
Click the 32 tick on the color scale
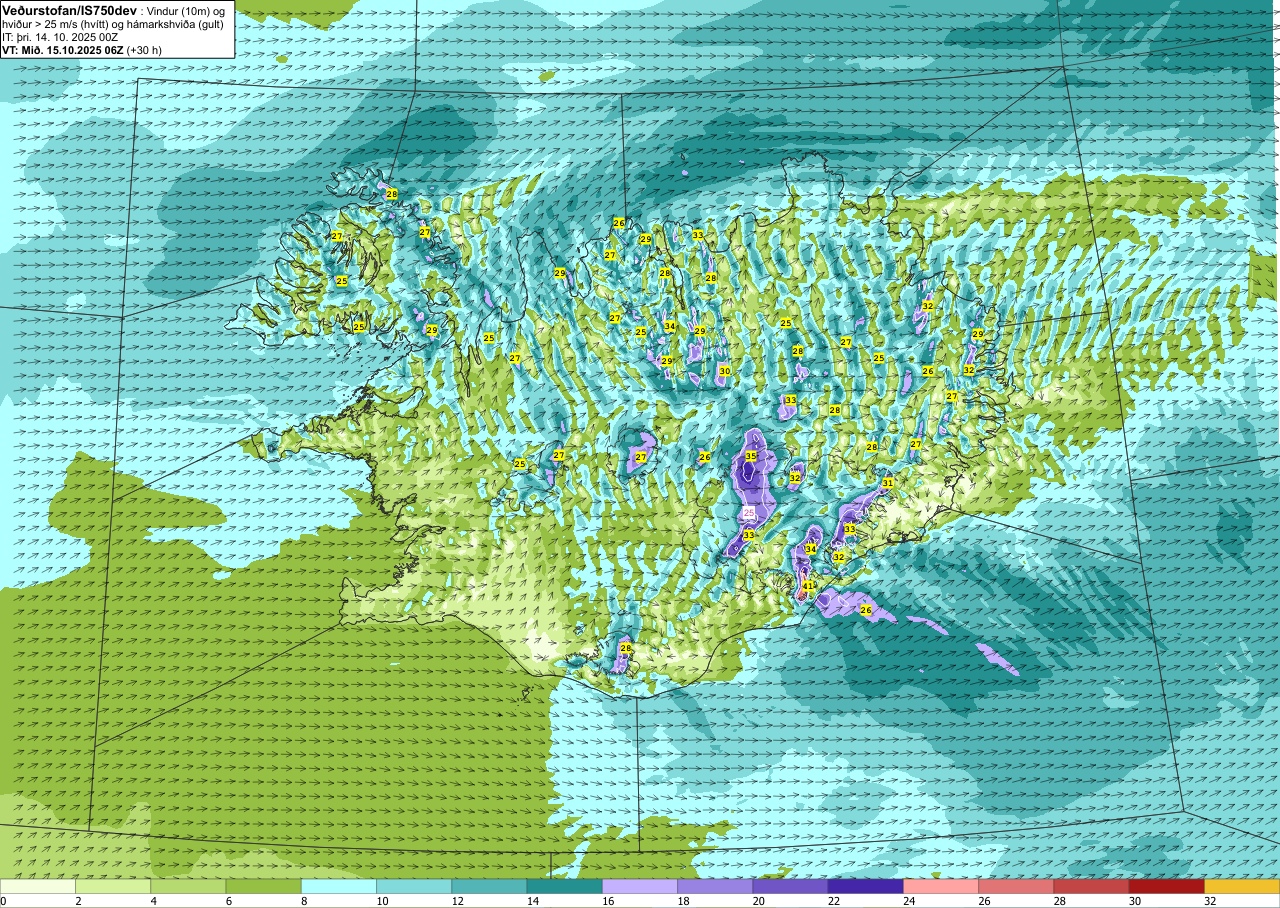(x=1210, y=901)
